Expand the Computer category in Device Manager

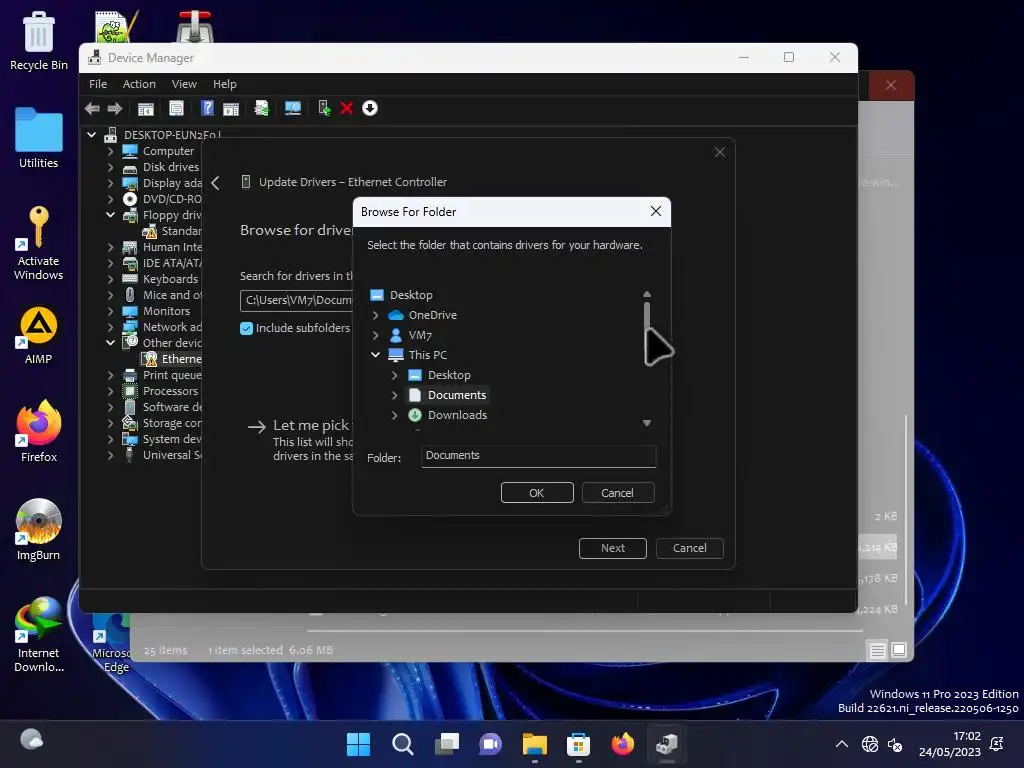[110, 151]
